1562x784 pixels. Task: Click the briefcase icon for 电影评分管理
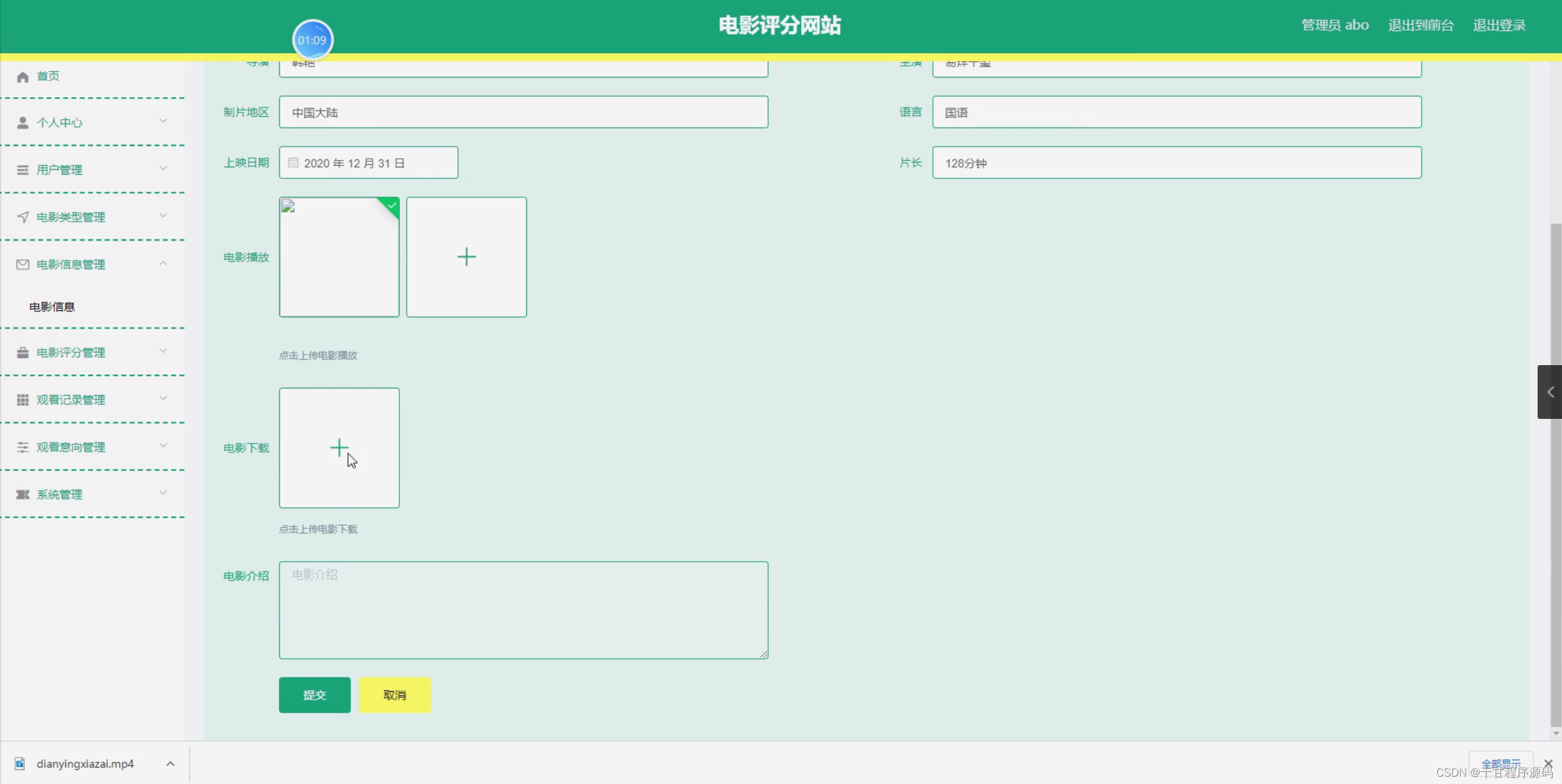[23, 353]
